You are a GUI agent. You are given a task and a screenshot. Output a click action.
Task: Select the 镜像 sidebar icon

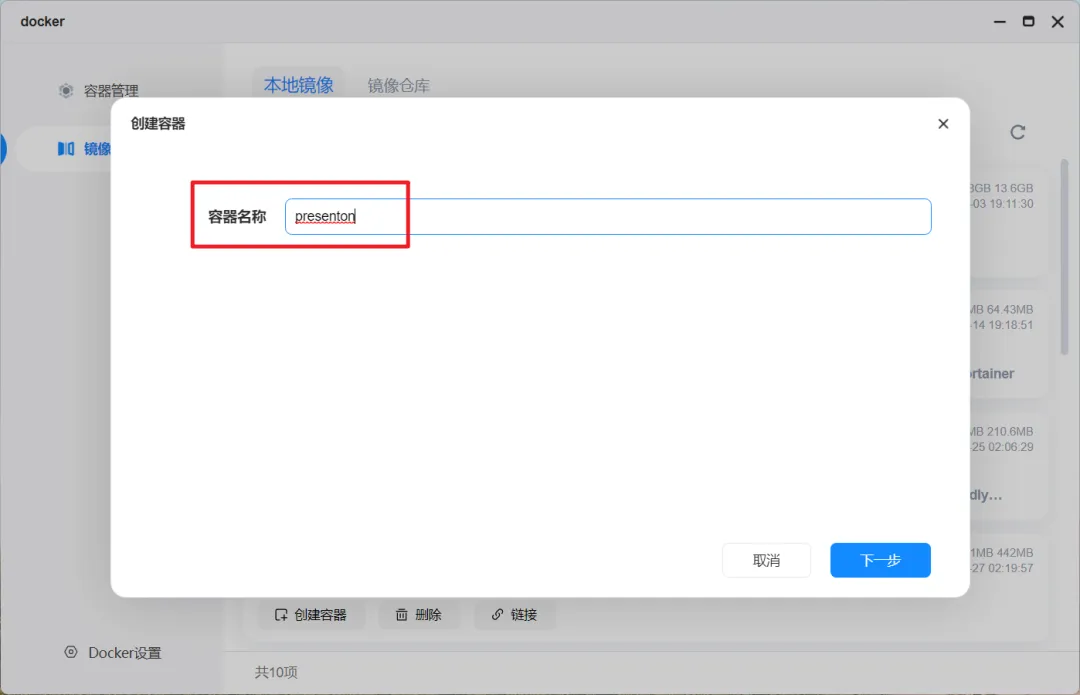click(65, 149)
